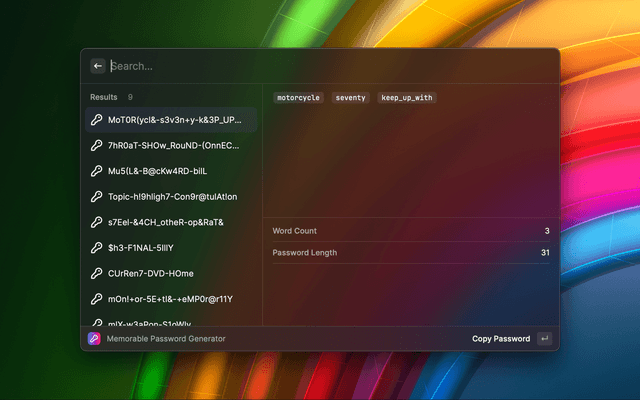Image resolution: width=640 pixels, height=400 pixels.
Task: Click the Password Length row
Action: (410, 253)
